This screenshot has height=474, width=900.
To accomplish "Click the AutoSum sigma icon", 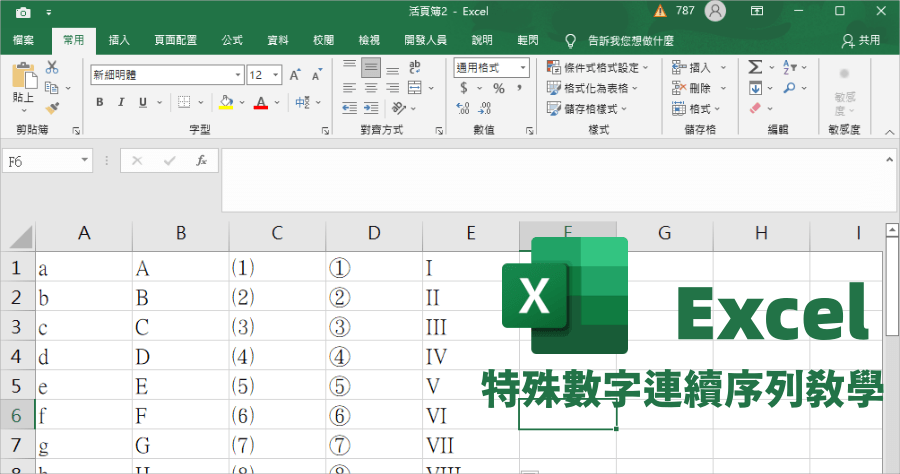I will click(755, 67).
